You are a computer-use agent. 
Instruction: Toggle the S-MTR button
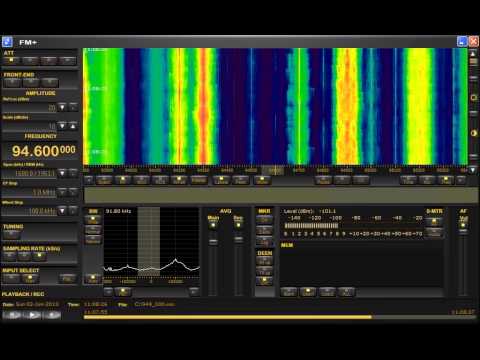[x=434, y=222]
